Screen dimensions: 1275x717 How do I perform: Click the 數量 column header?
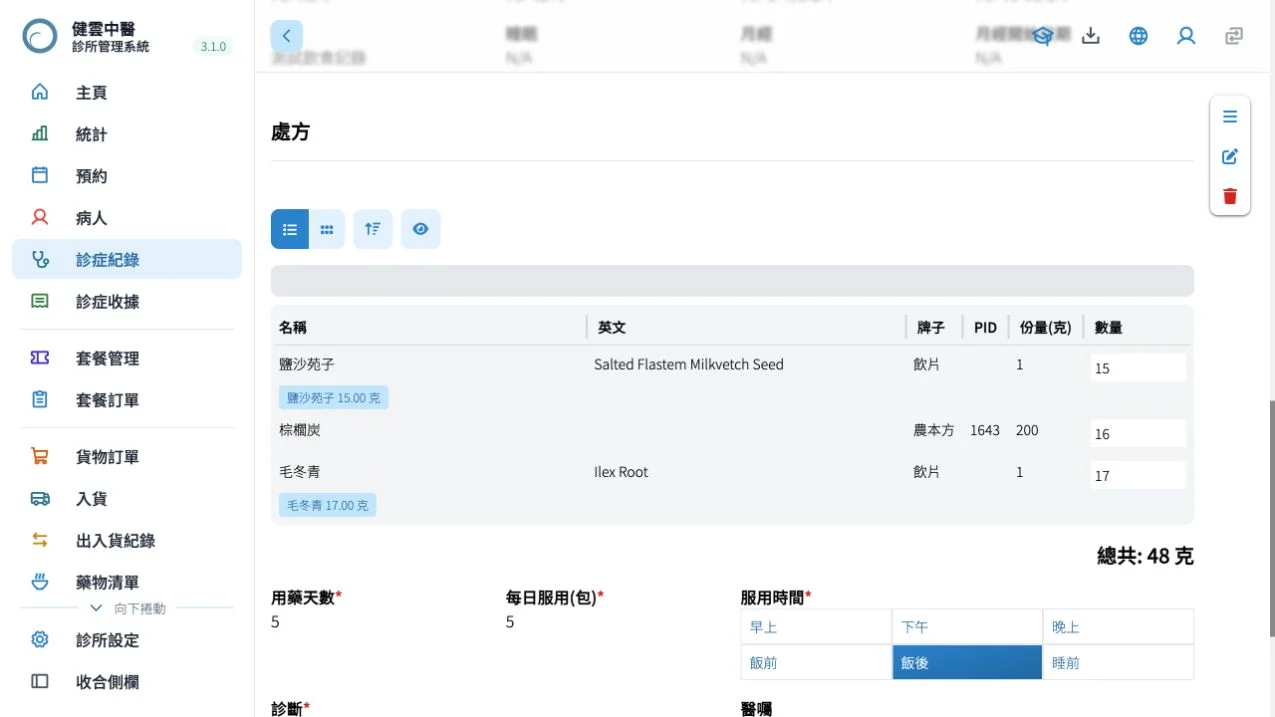pyautogui.click(x=1108, y=327)
